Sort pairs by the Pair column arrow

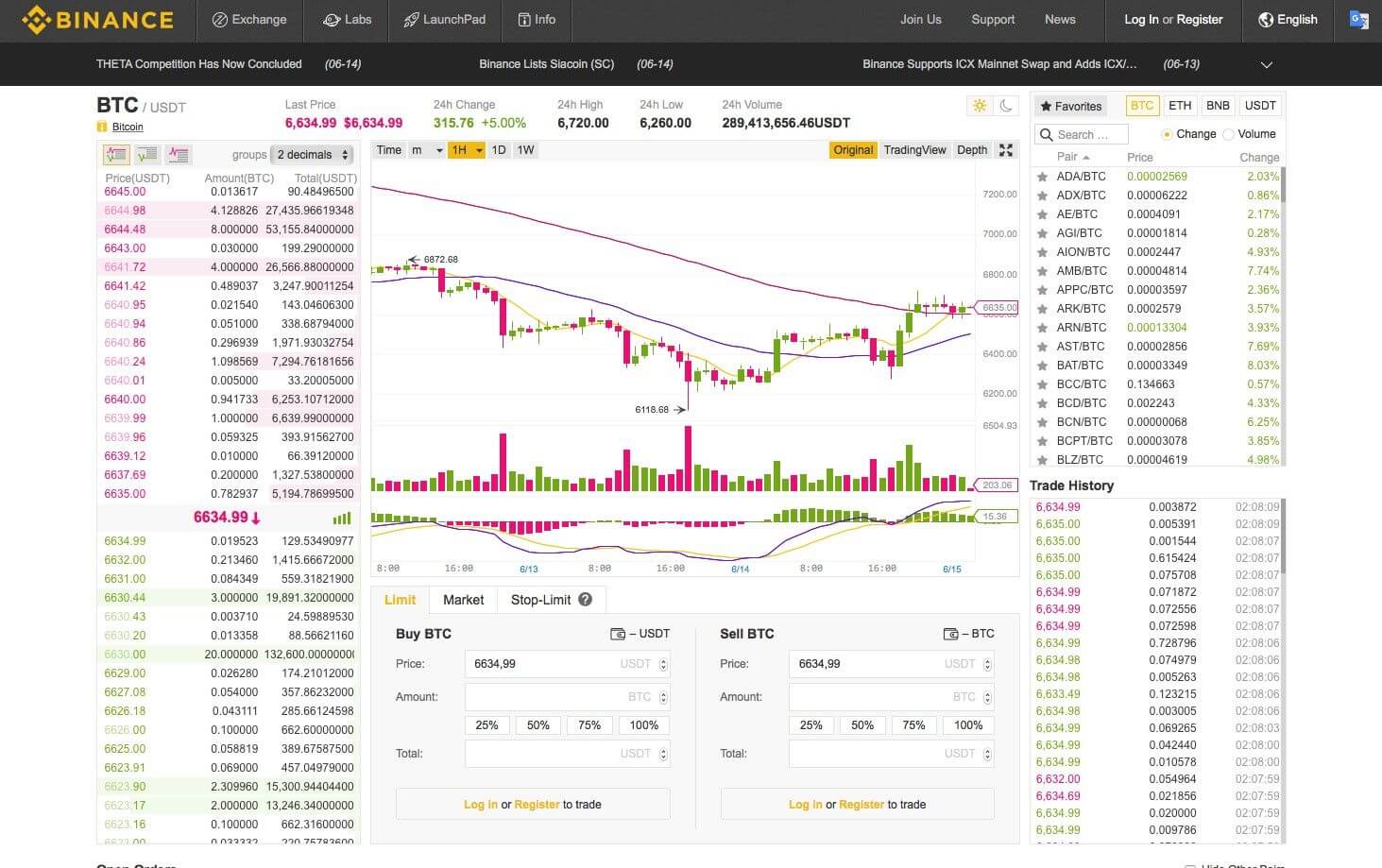click(1085, 157)
